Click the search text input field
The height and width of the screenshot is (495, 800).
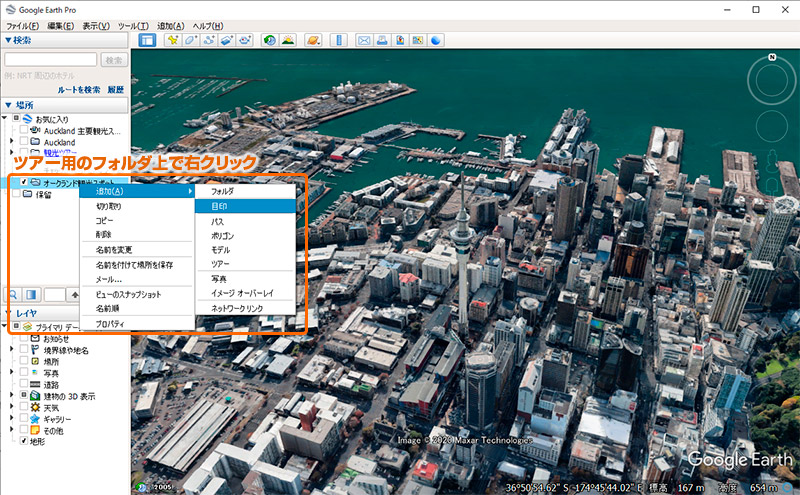pyautogui.click(x=51, y=60)
